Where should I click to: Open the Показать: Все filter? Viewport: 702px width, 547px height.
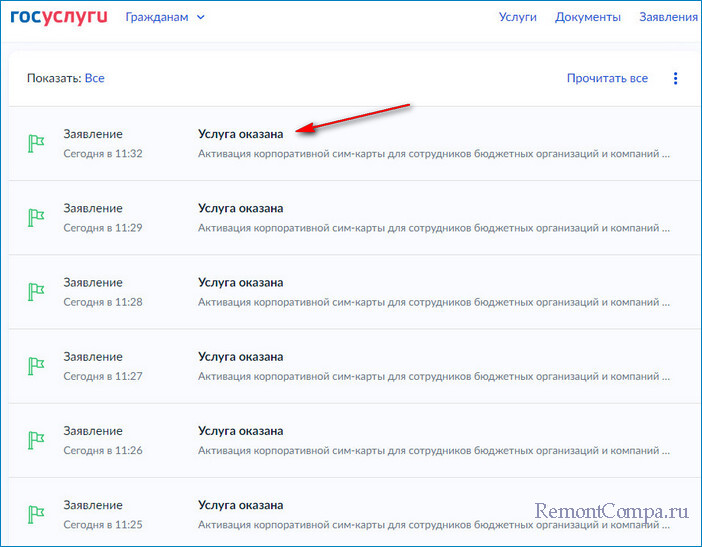pyautogui.click(x=94, y=78)
